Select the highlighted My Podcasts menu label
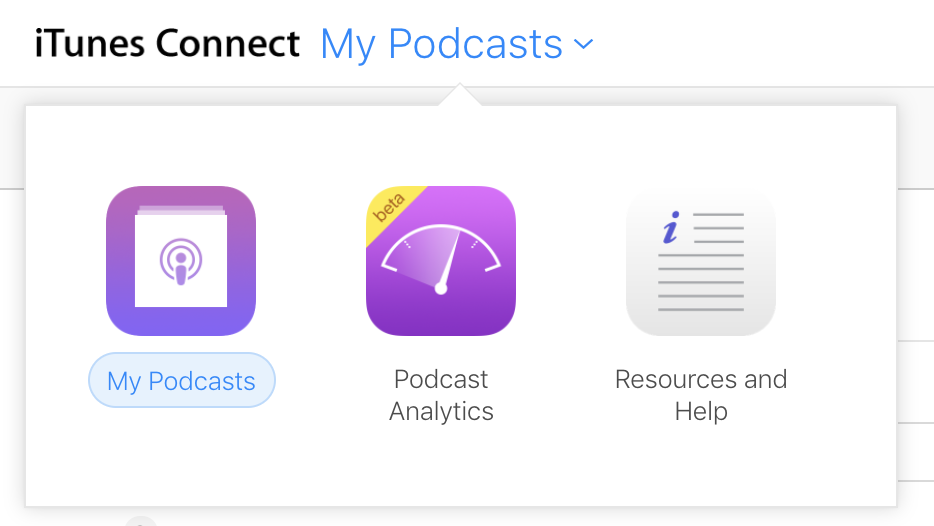934x526 pixels. click(x=181, y=381)
